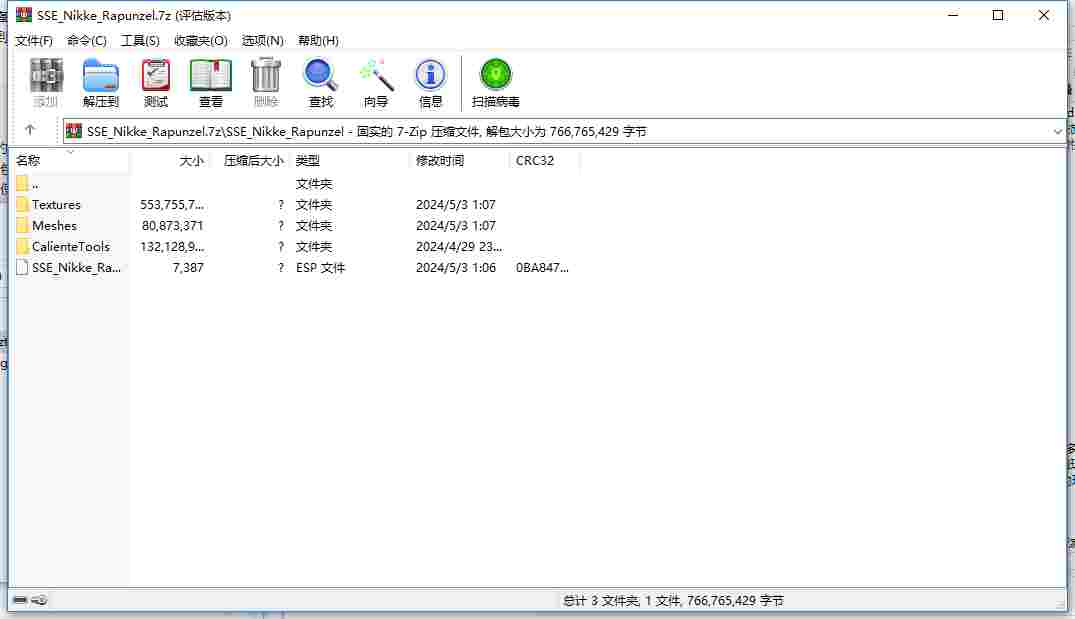Image resolution: width=1075 pixels, height=619 pixels.
Task: Click the 'ESP 文件' type cell
Action: point(320,267)
